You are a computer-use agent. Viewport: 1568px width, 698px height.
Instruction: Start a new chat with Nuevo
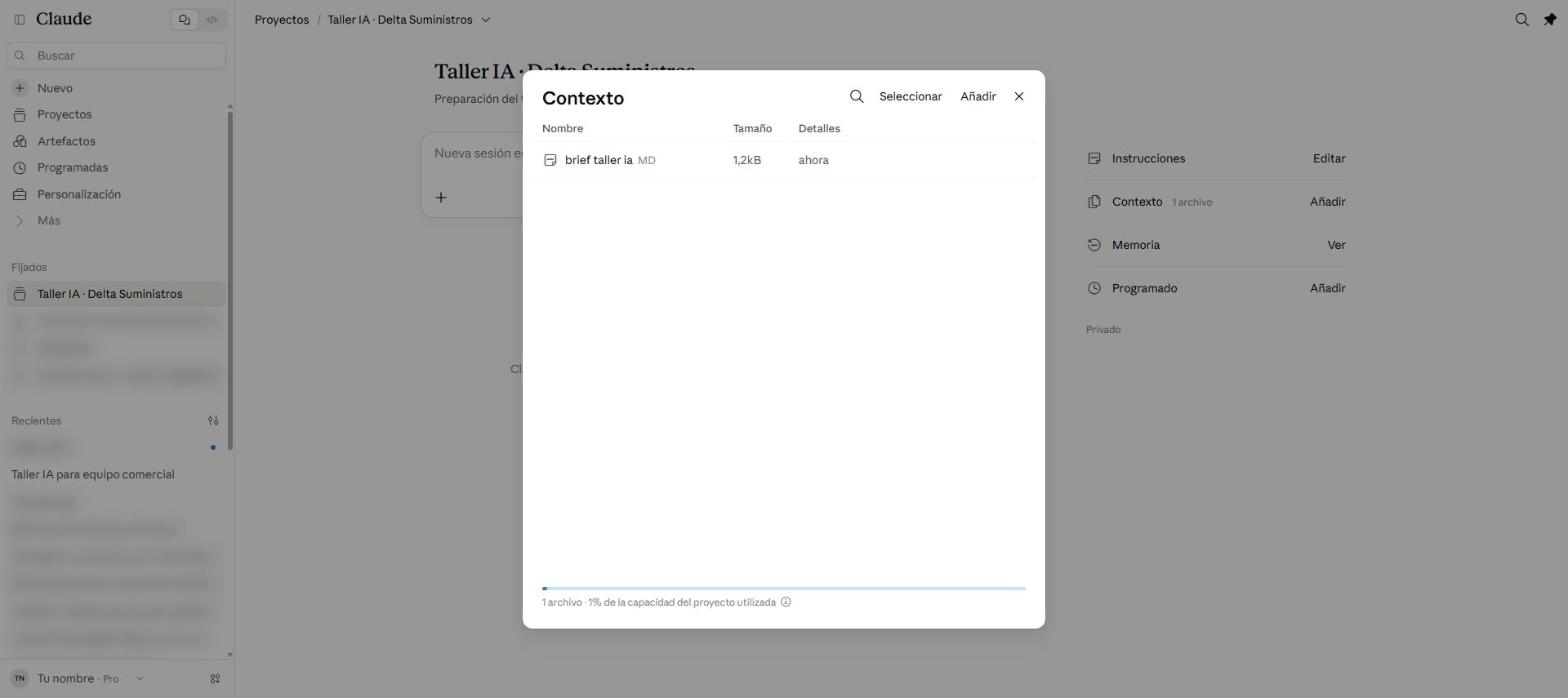pos(55,88)
